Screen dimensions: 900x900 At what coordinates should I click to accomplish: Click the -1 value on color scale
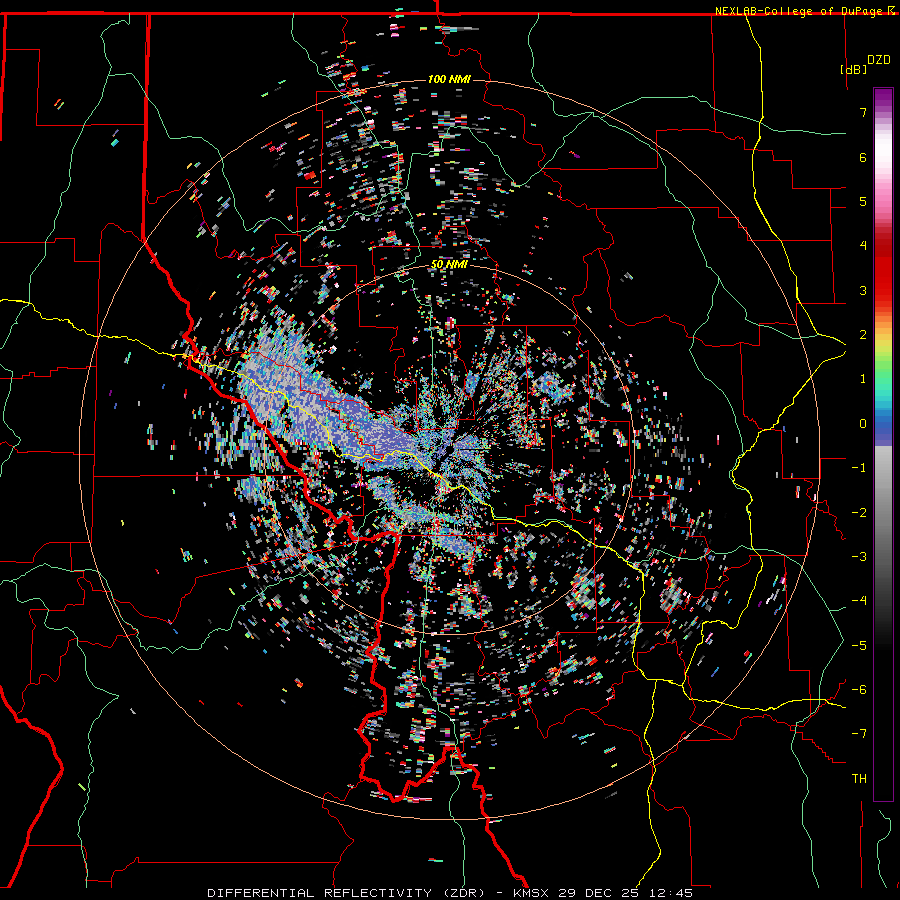tap(859, 468)
